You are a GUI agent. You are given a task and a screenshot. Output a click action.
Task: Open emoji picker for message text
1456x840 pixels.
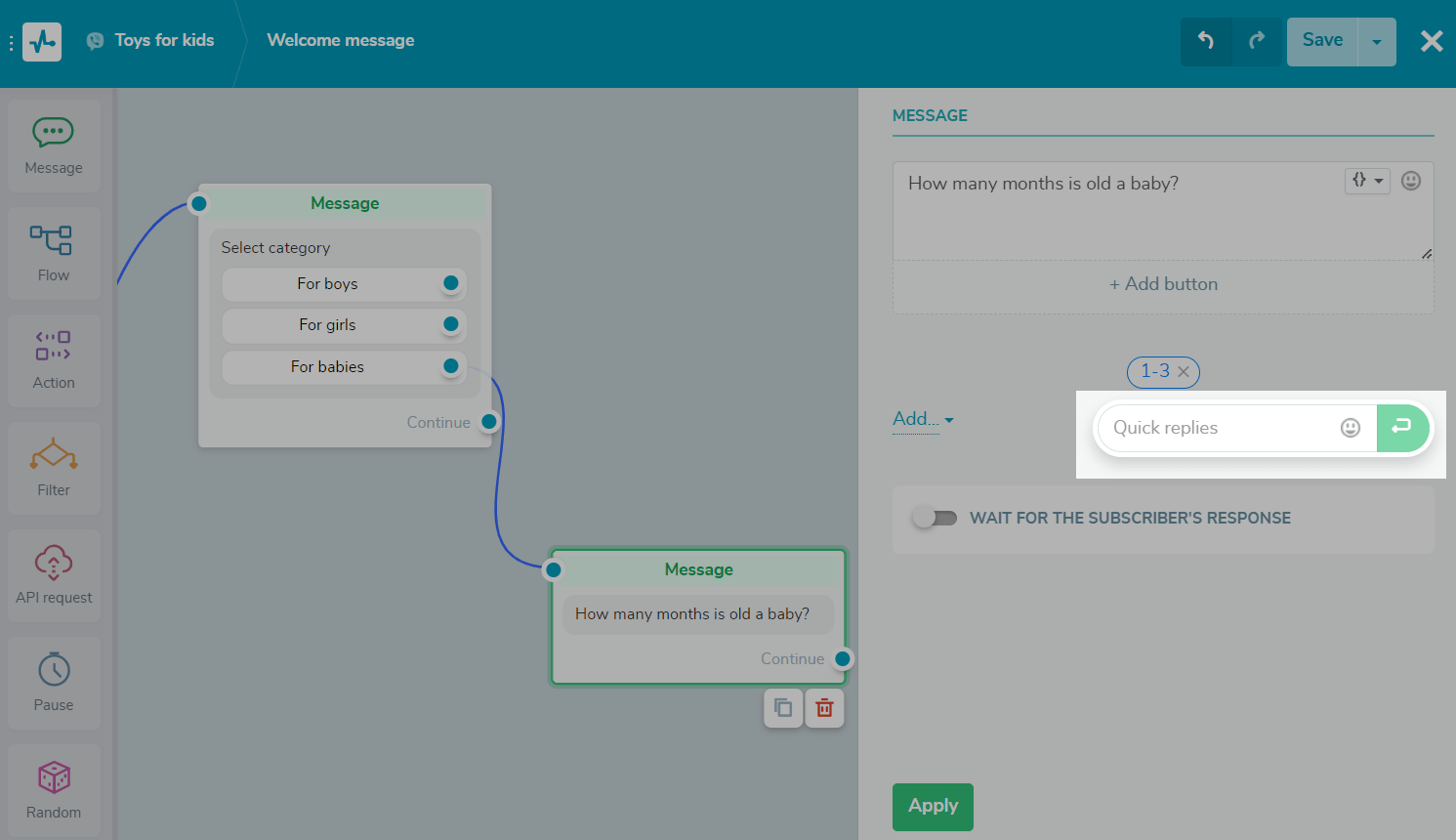1411,181
